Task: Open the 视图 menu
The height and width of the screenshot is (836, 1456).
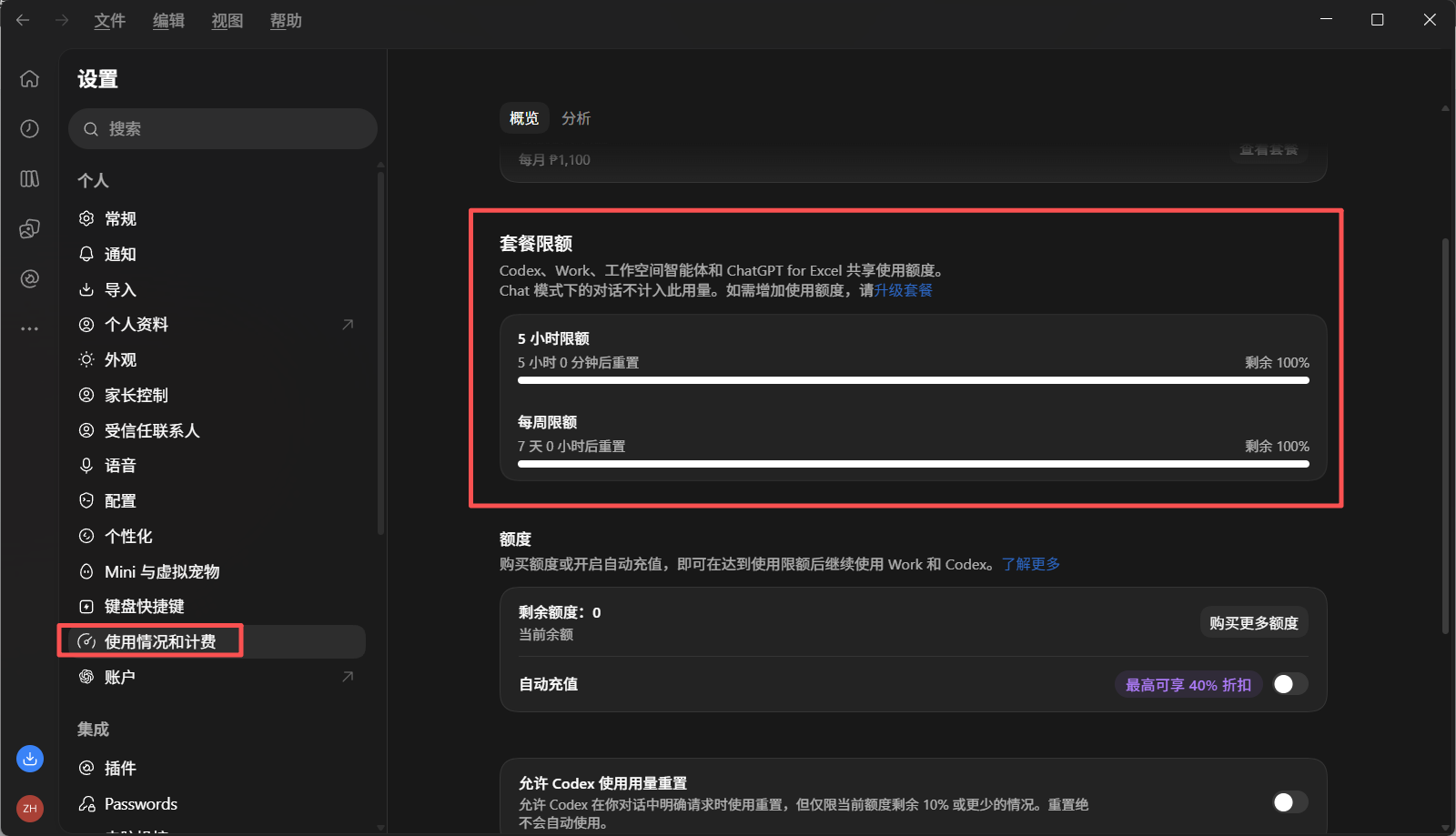Action: (227, 20)
